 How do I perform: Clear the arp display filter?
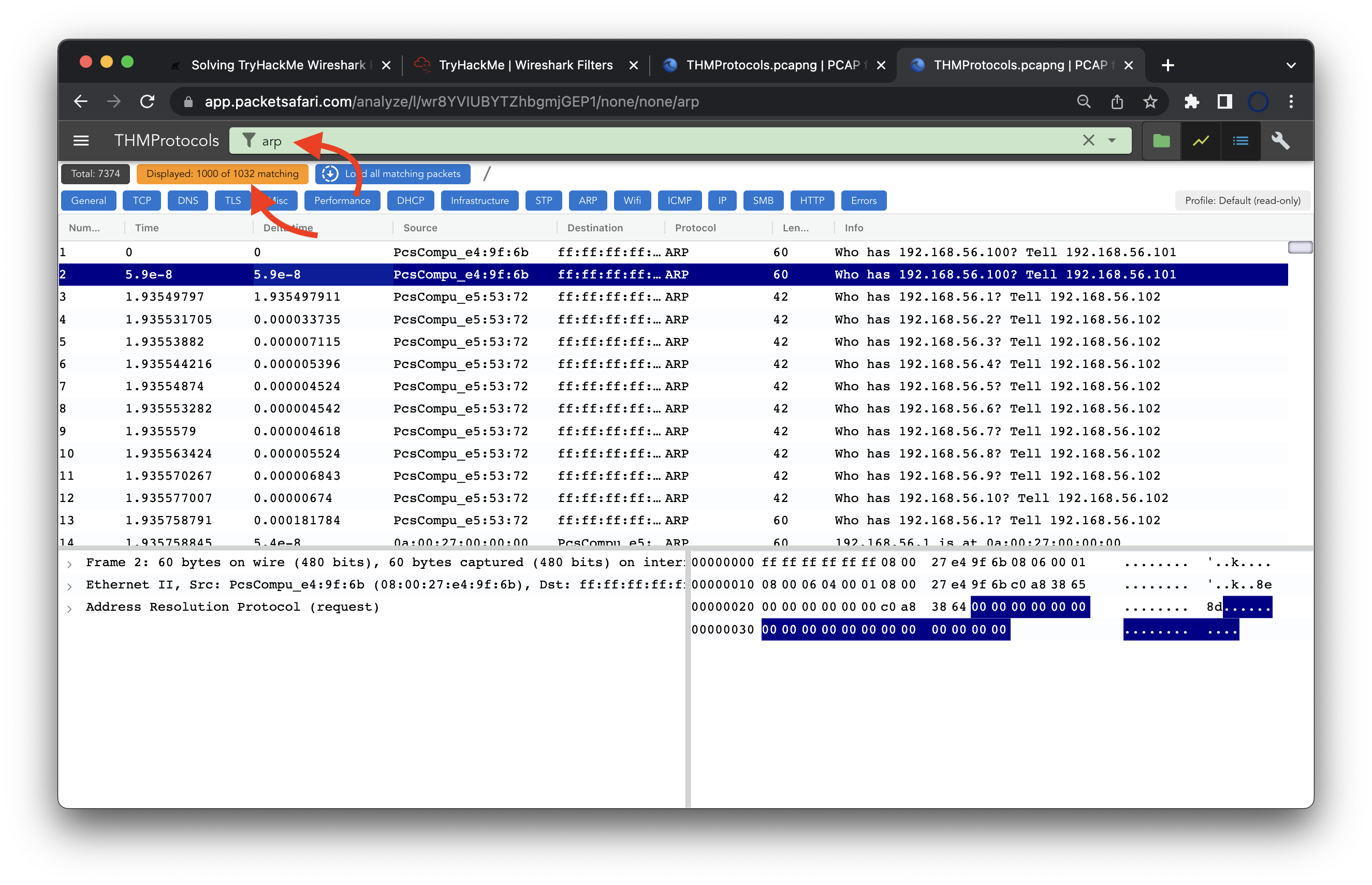[x=1088, y=140]
